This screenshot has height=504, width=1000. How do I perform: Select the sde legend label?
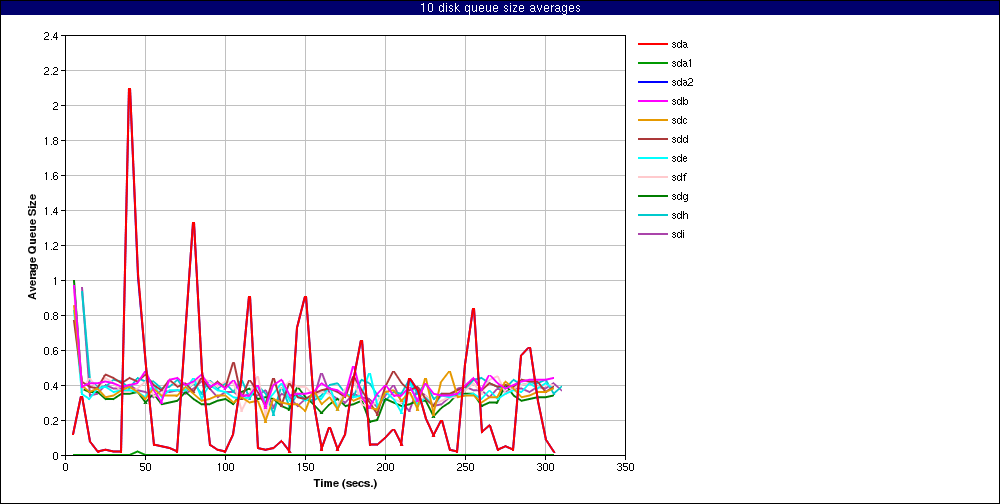(680, 158)
